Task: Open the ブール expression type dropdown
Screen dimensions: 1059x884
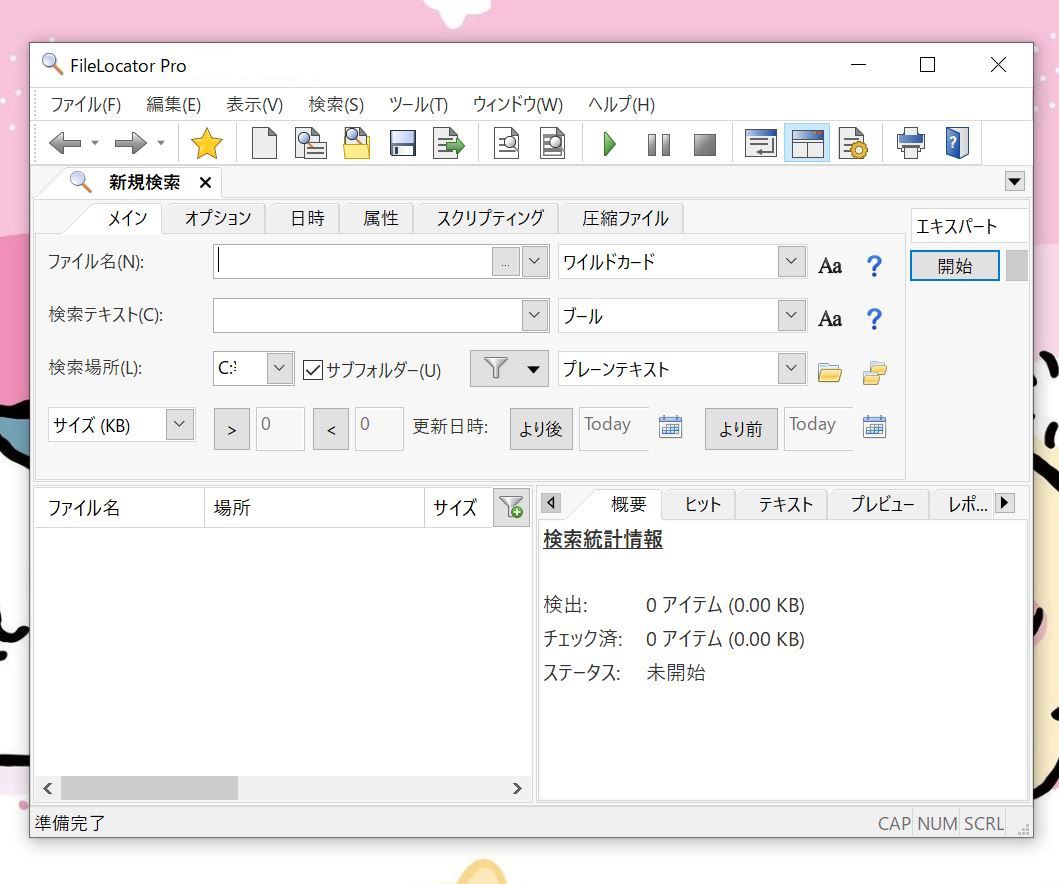Action: coord(792,315)
